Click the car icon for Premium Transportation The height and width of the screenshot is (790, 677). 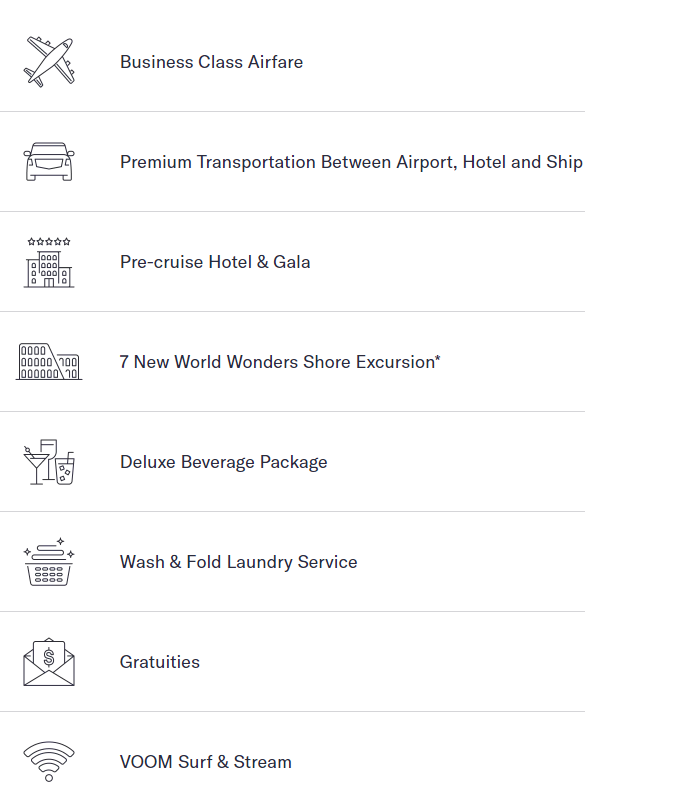point(49,161)
